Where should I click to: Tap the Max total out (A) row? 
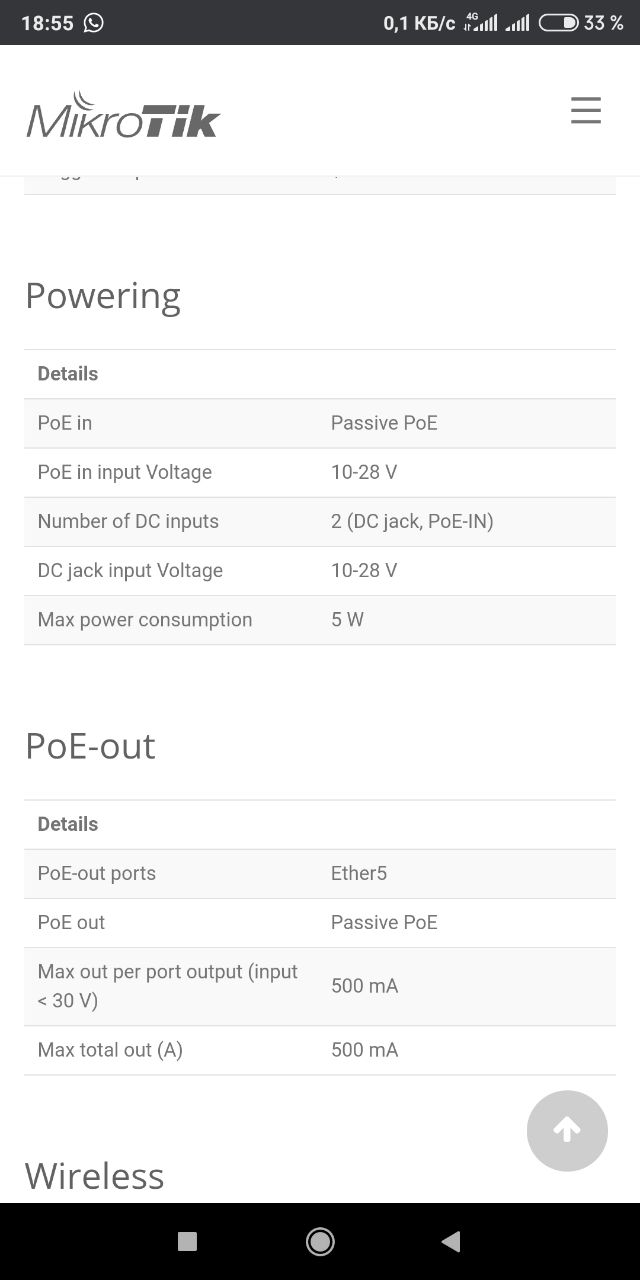[320, 1050]
